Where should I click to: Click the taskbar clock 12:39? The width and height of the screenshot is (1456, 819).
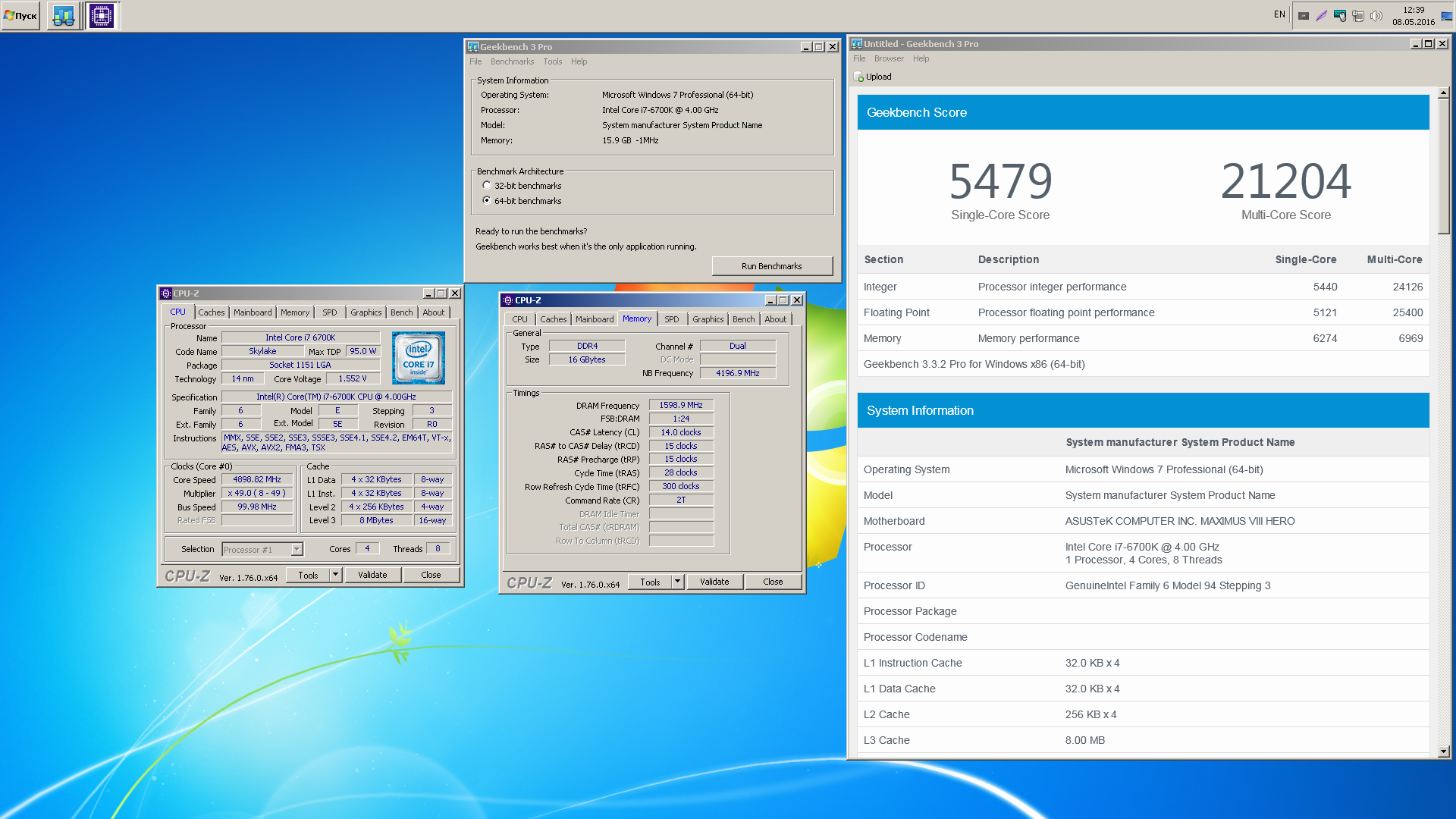pos(1414,10)
